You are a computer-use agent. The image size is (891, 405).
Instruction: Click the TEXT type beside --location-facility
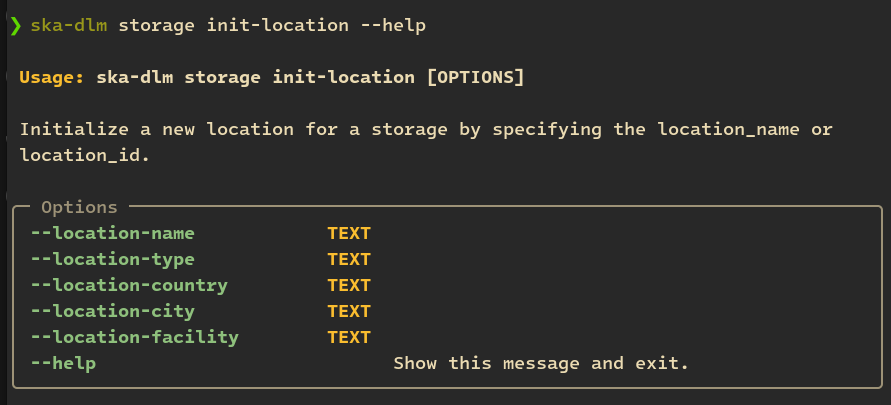(x=349, y=338)
